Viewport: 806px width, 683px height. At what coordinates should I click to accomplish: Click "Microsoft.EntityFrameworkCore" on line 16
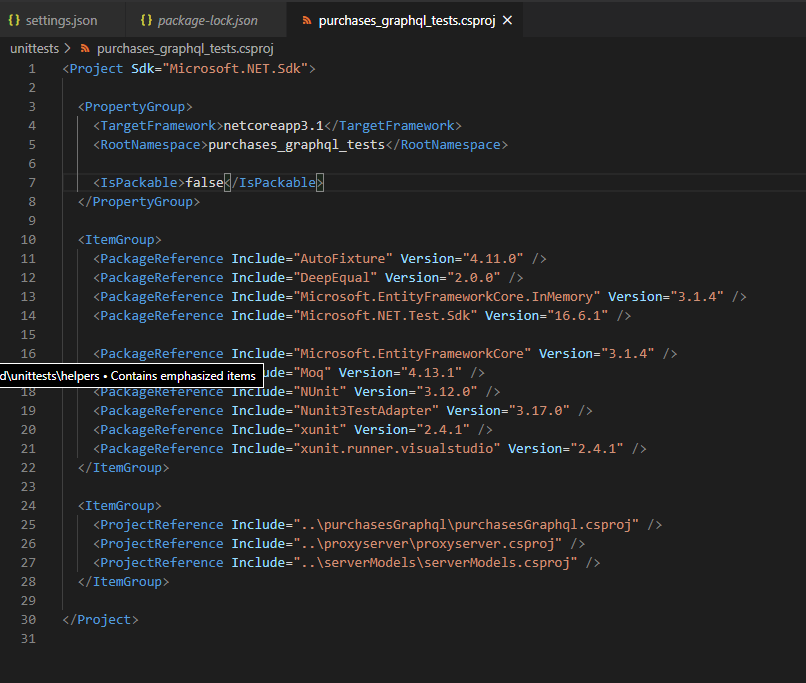412,354
